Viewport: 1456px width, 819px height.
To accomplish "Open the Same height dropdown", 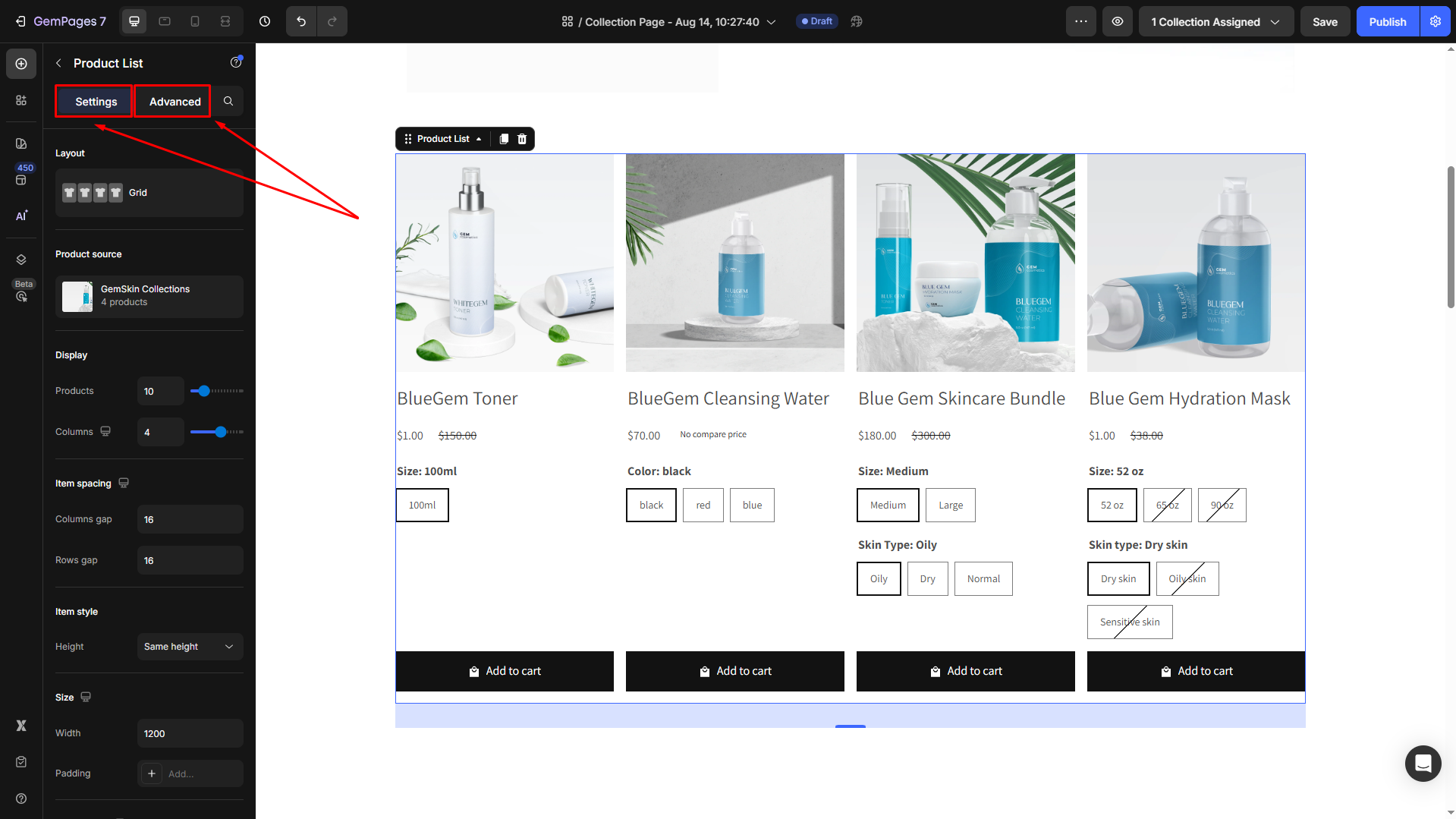I will pyautogui.click(x=190, y=647).
